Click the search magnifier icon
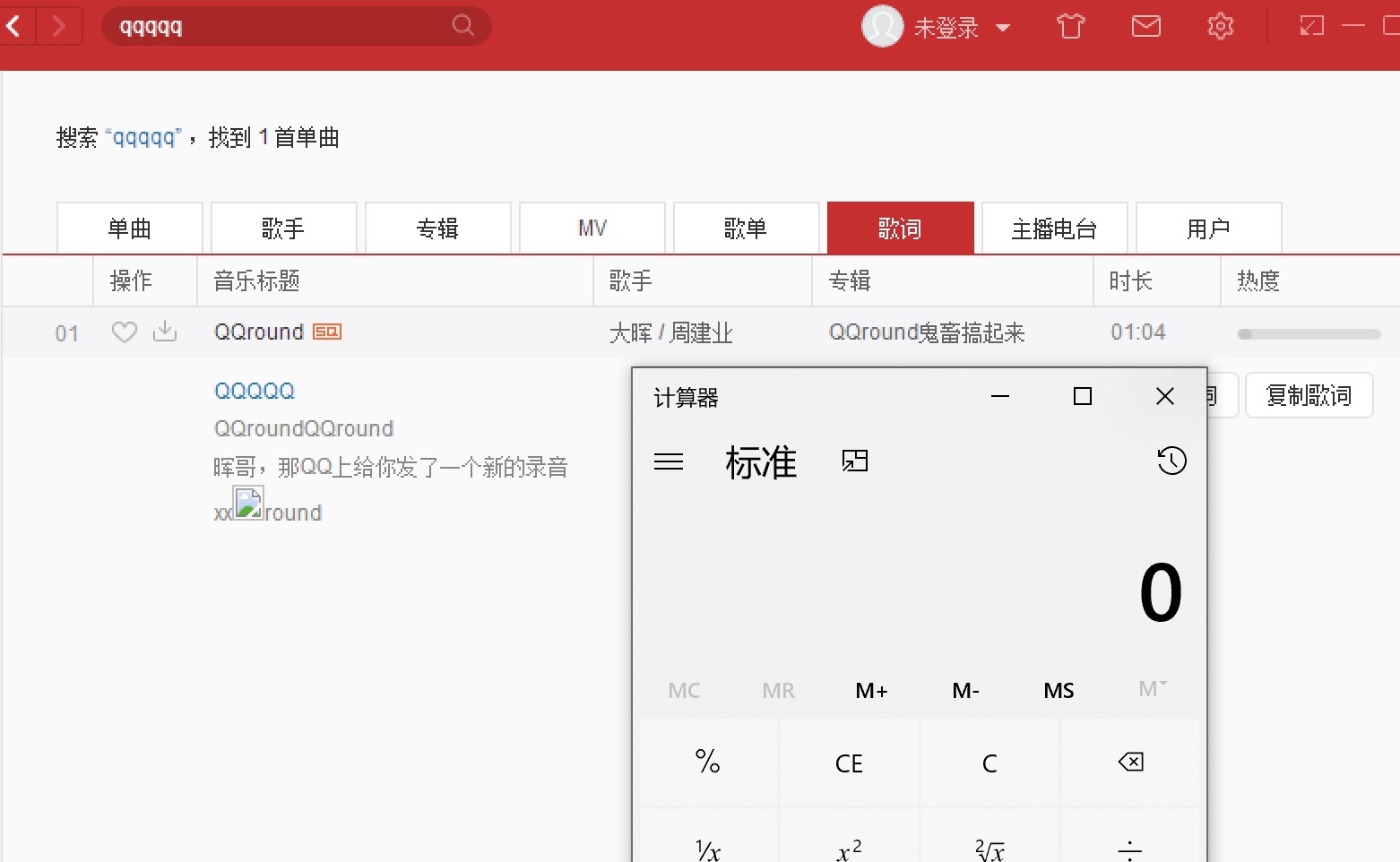The image size is (1400, 862). pyautogui.click(x=462, y=25)
